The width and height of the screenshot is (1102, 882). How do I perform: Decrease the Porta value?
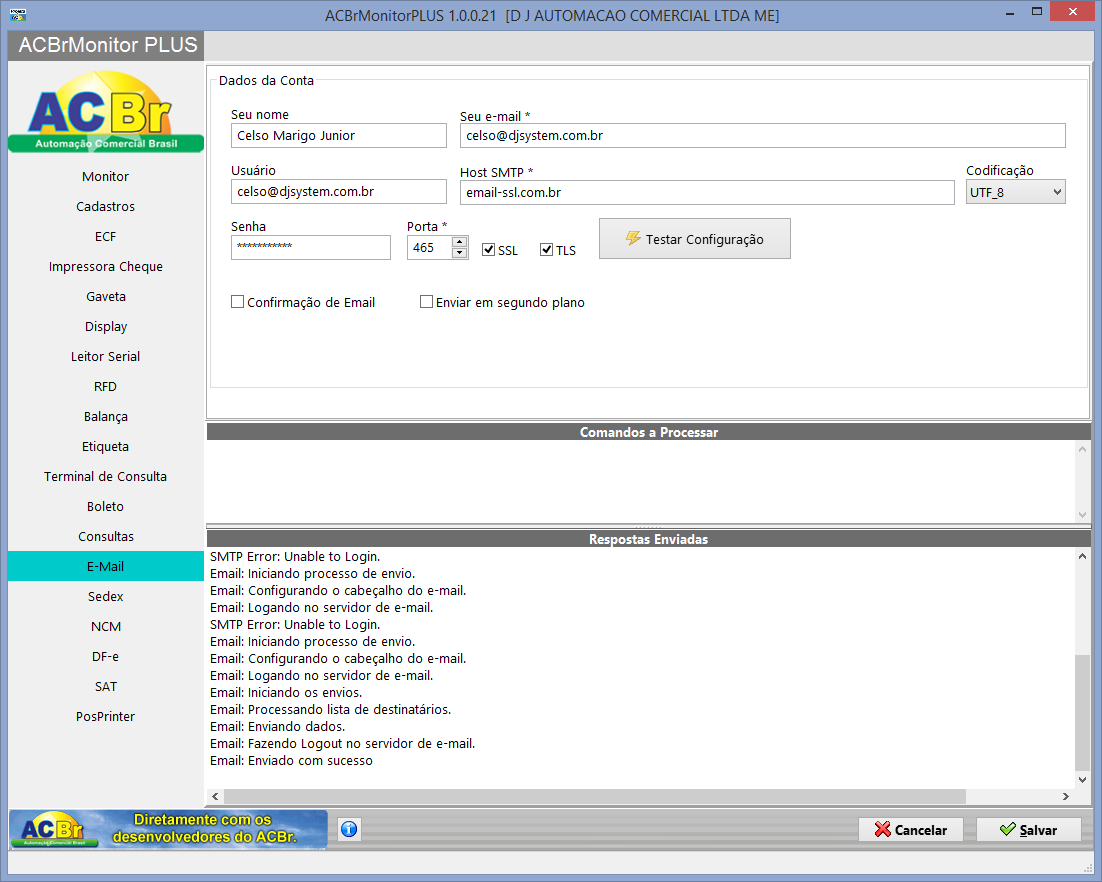click(x=460, y=253)
